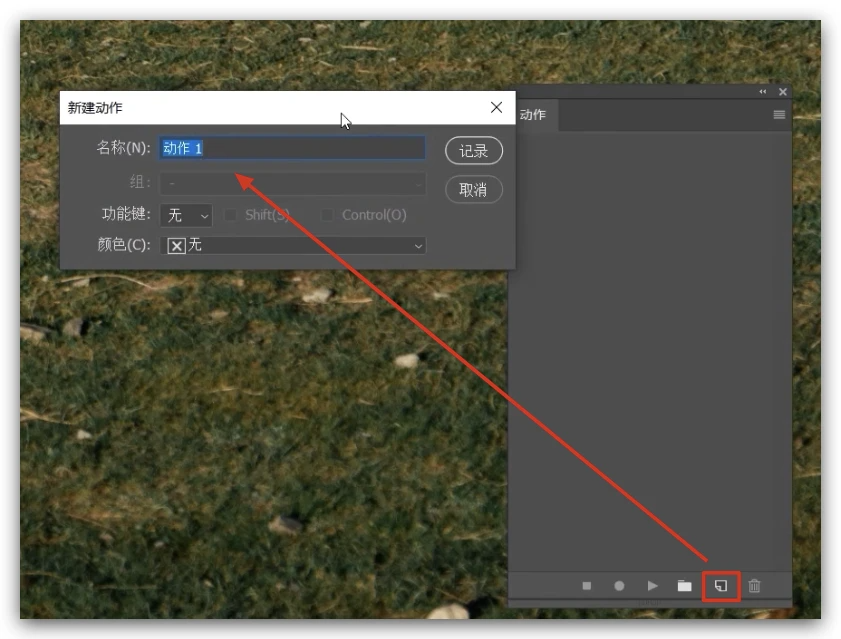Screen dimensions: 841x639
Task: Open the Actions panel hamburger menu
Action: [x=779, y=115]
